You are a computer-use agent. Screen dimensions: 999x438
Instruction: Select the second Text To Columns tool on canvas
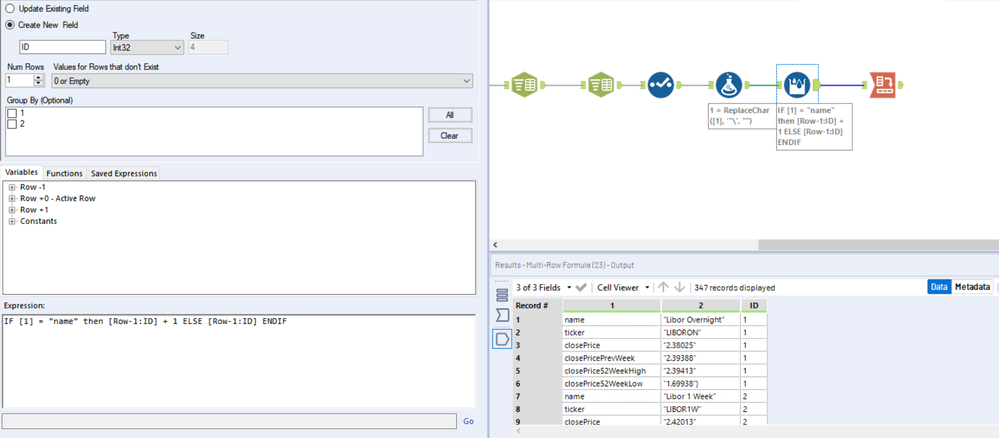[599, 84]
